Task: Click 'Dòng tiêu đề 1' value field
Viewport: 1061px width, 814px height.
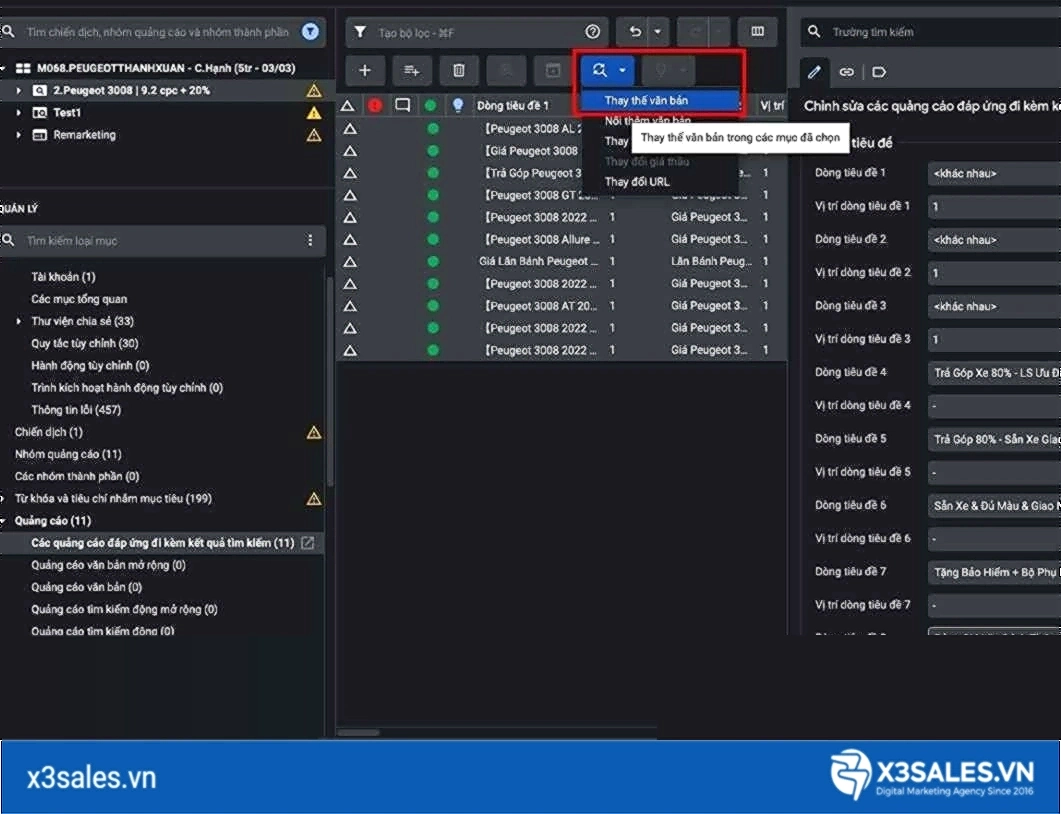Action: [x=995, y=174]
